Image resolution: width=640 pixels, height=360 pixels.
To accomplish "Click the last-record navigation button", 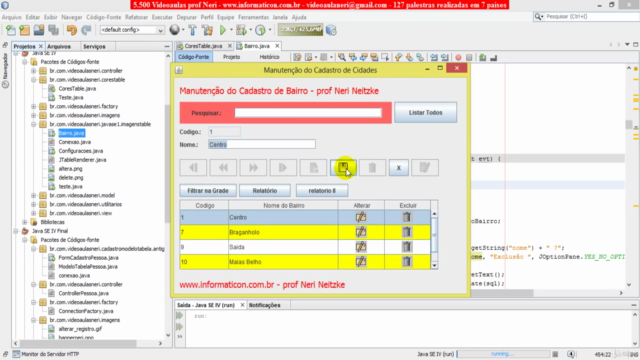I will click(x=283, y=168).
